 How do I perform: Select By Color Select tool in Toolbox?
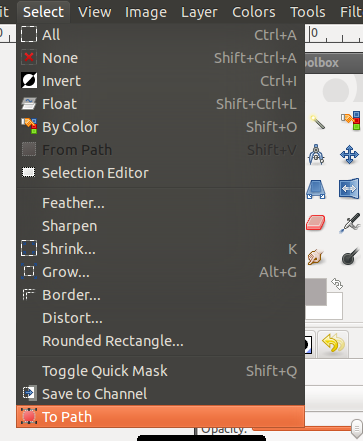350,121
